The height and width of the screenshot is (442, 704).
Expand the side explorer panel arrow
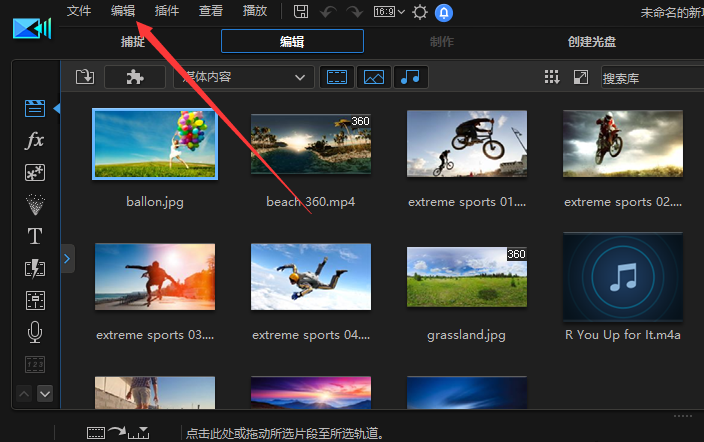click(67, 258)
